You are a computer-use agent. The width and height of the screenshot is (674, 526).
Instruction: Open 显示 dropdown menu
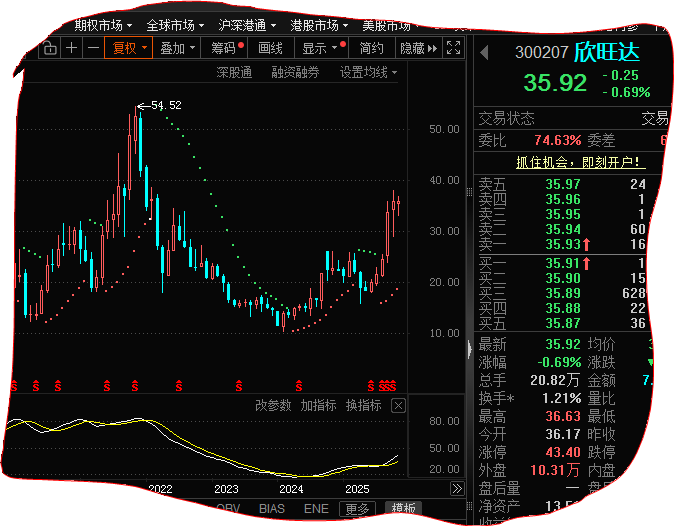[321, 48]
